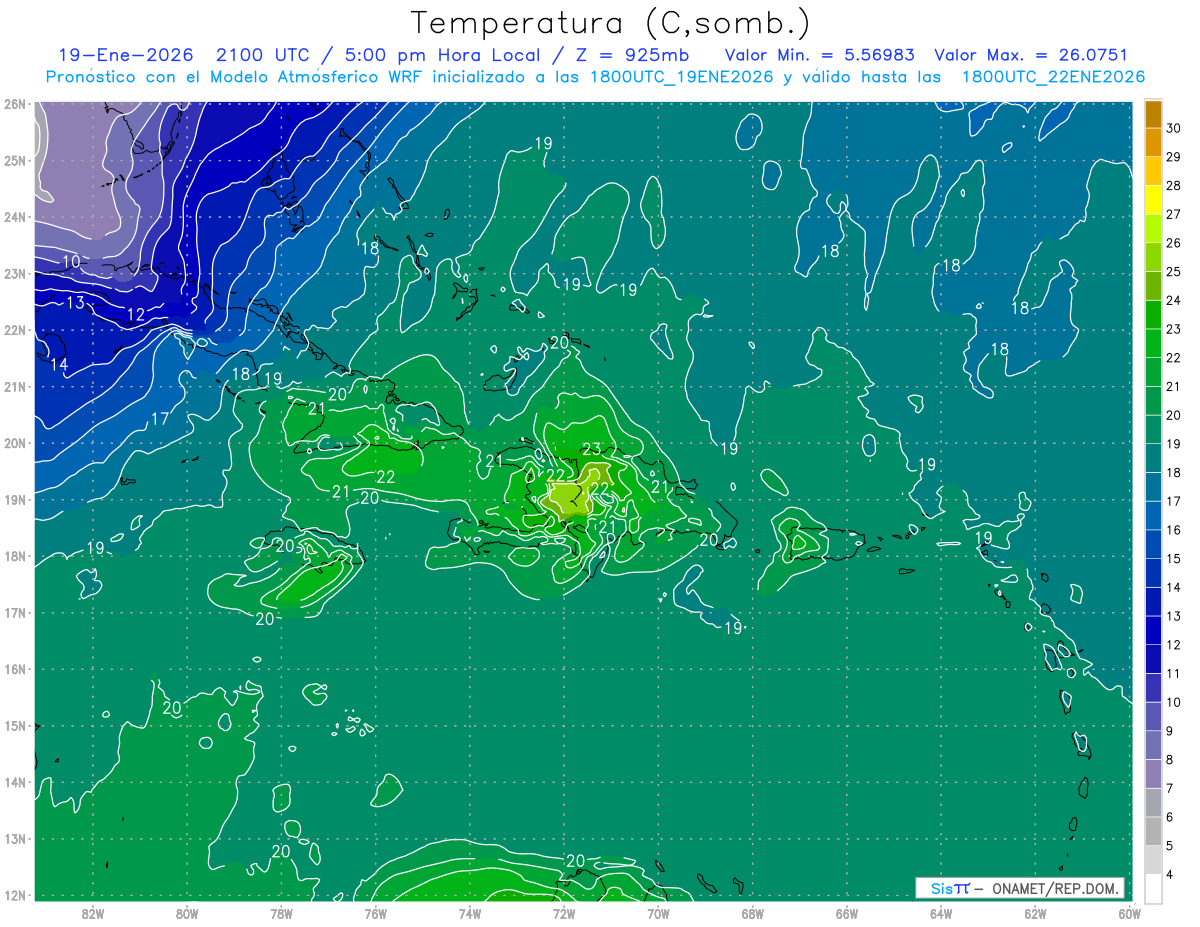Click the '13' contour label on the map
Viewport: 1200px width, 927px height.
(x=76, y=303)
